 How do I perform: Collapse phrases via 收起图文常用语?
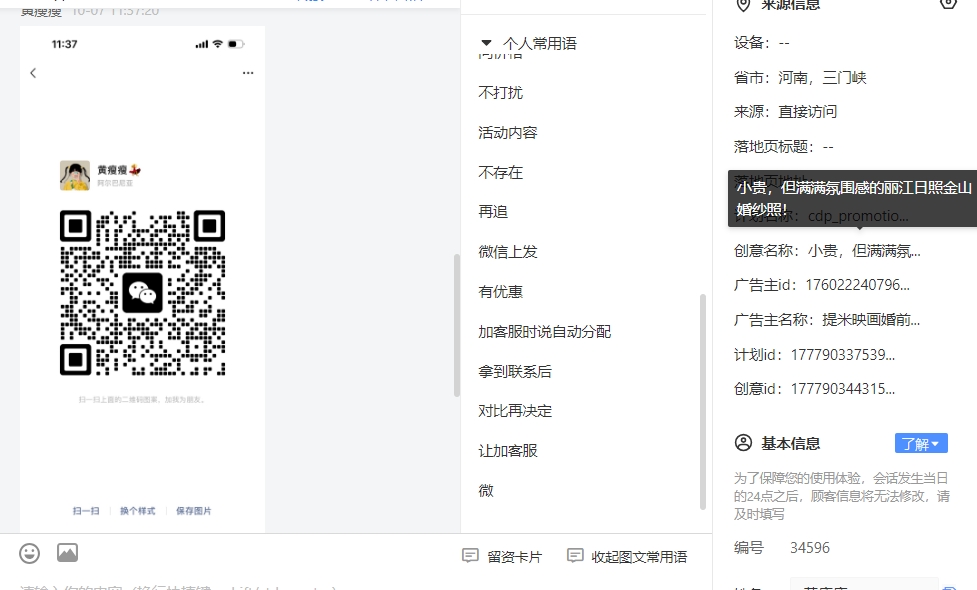click(627, 556)
